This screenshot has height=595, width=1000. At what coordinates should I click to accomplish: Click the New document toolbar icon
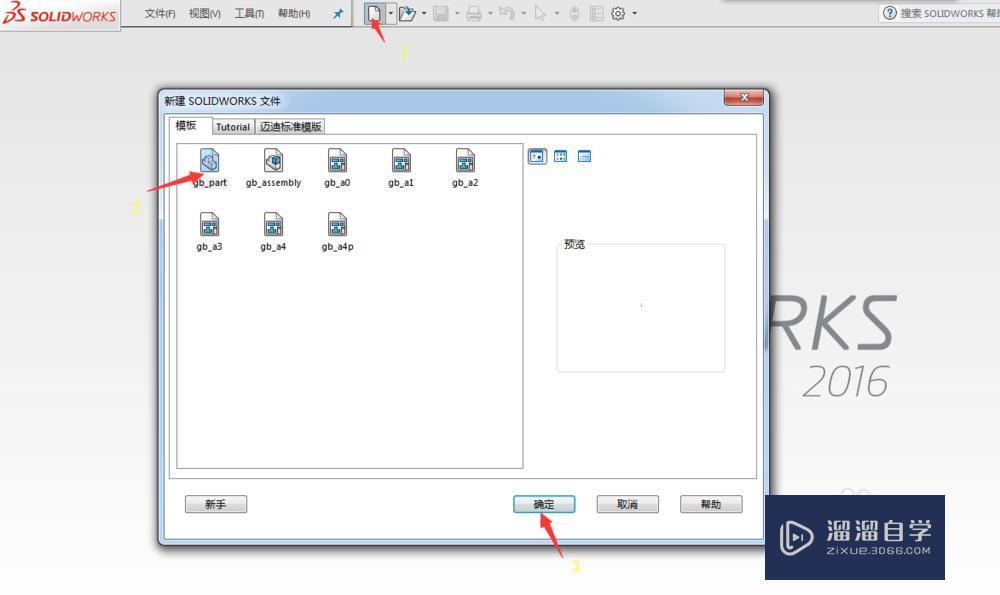tap(374, 13)
